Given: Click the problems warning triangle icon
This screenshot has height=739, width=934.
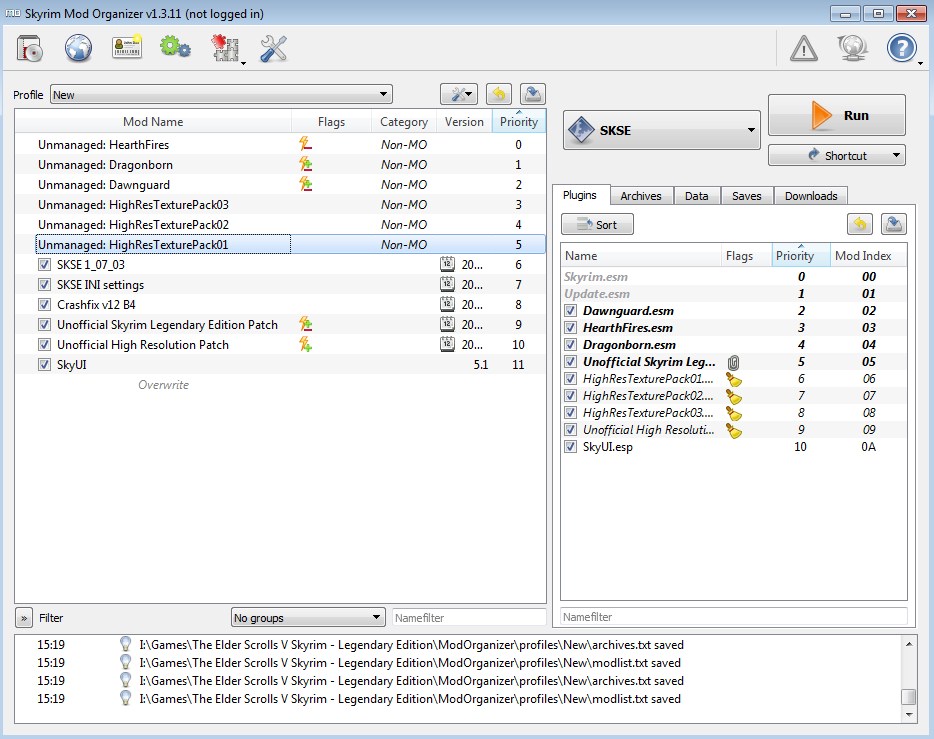Looking at the screenshot, I should 804,48.
